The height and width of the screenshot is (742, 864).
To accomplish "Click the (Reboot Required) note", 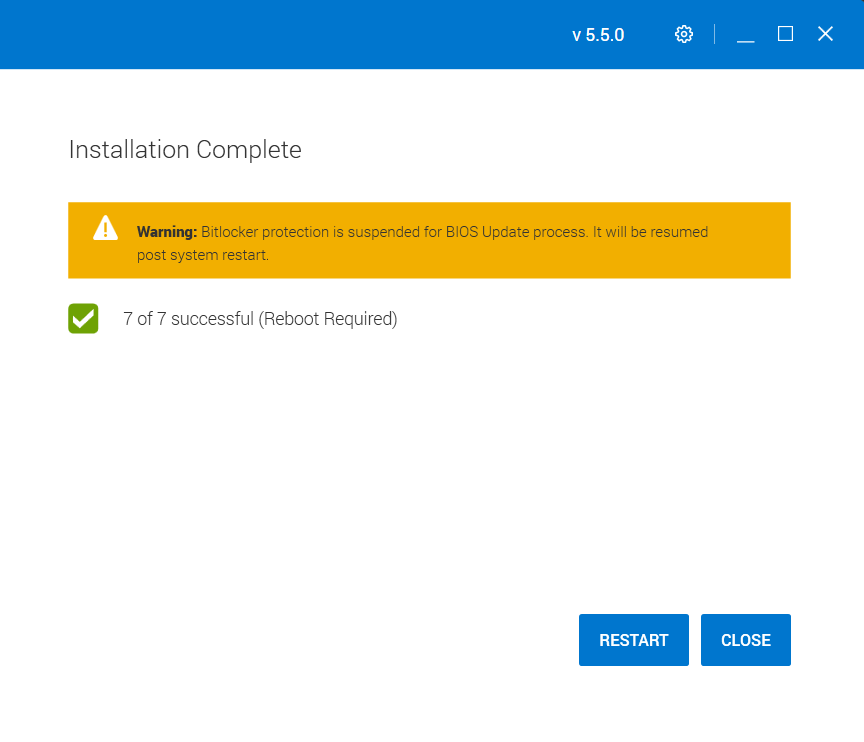I will point(328,319).
